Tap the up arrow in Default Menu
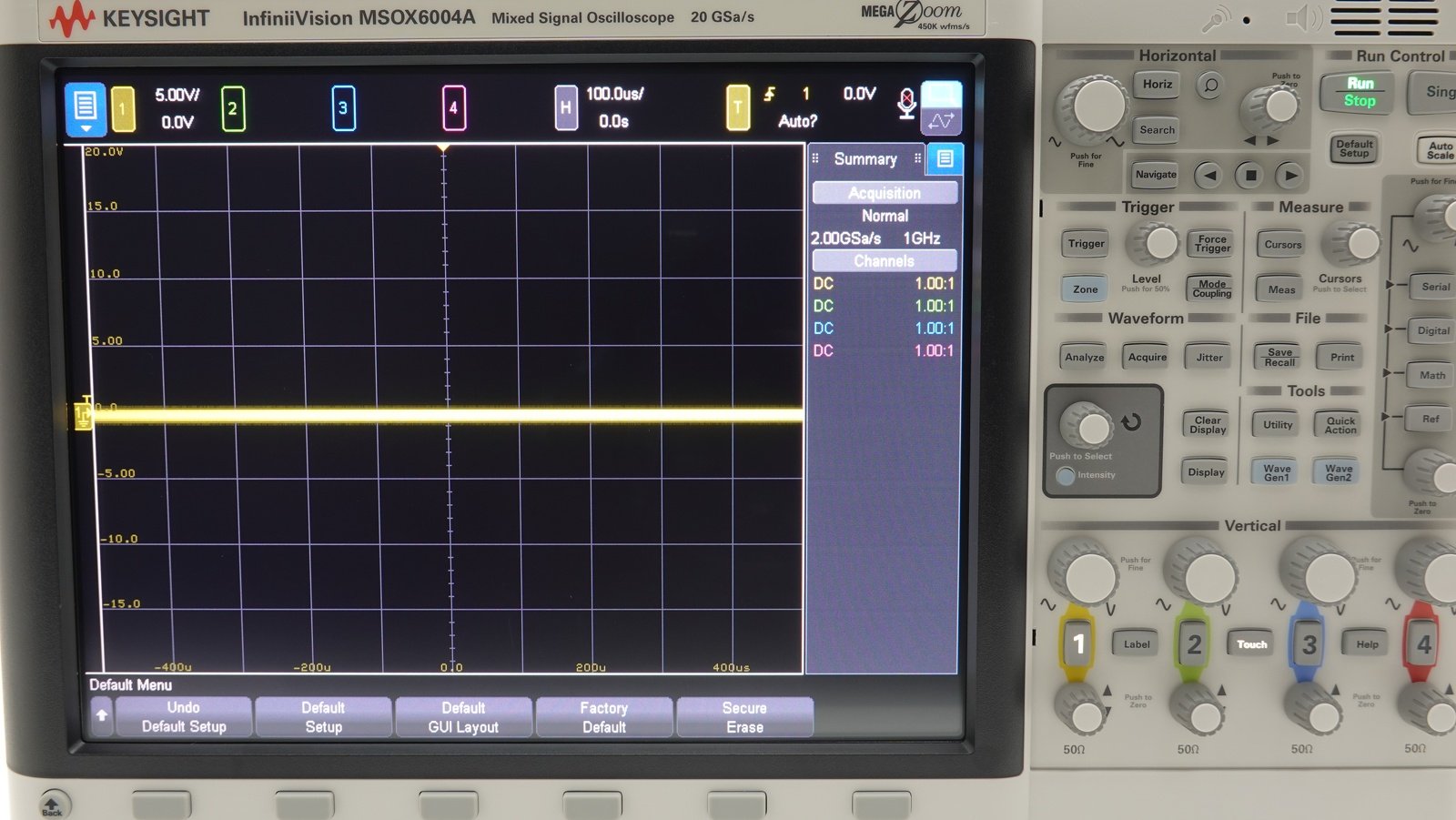Viewport: 1456px width, 820px height. pos(102,716)
